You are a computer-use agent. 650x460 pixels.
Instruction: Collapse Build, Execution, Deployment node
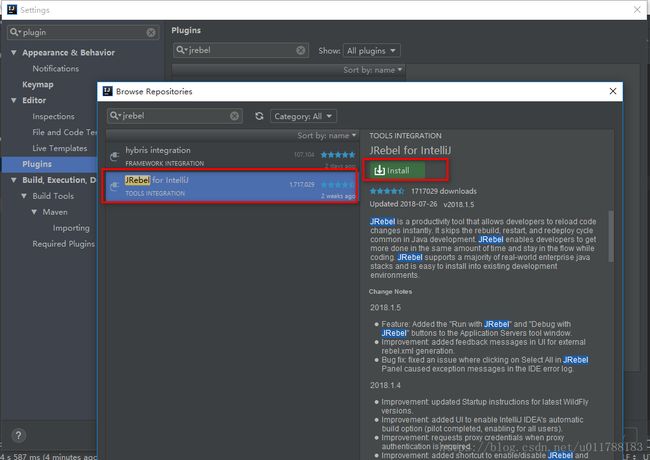pyautogui.click(x=14, y=180)
